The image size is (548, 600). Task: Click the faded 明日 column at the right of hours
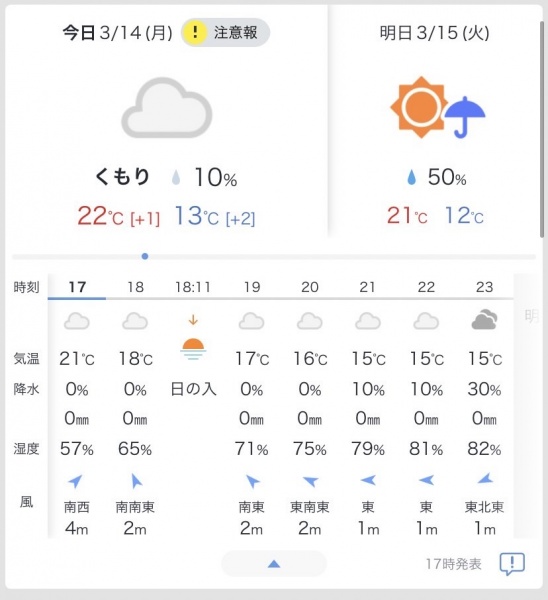tap(531, 316)
